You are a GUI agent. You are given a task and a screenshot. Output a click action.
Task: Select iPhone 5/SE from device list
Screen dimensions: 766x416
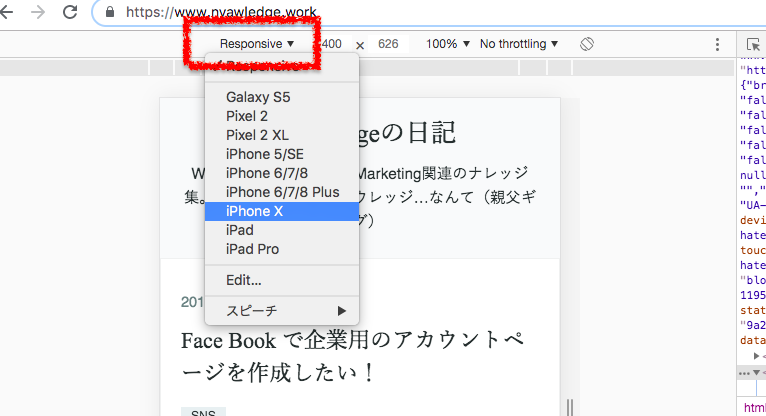282,154
